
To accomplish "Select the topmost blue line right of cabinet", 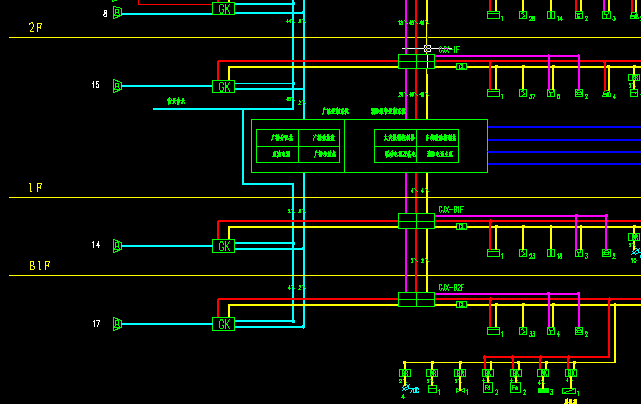I will pos(564,127).
